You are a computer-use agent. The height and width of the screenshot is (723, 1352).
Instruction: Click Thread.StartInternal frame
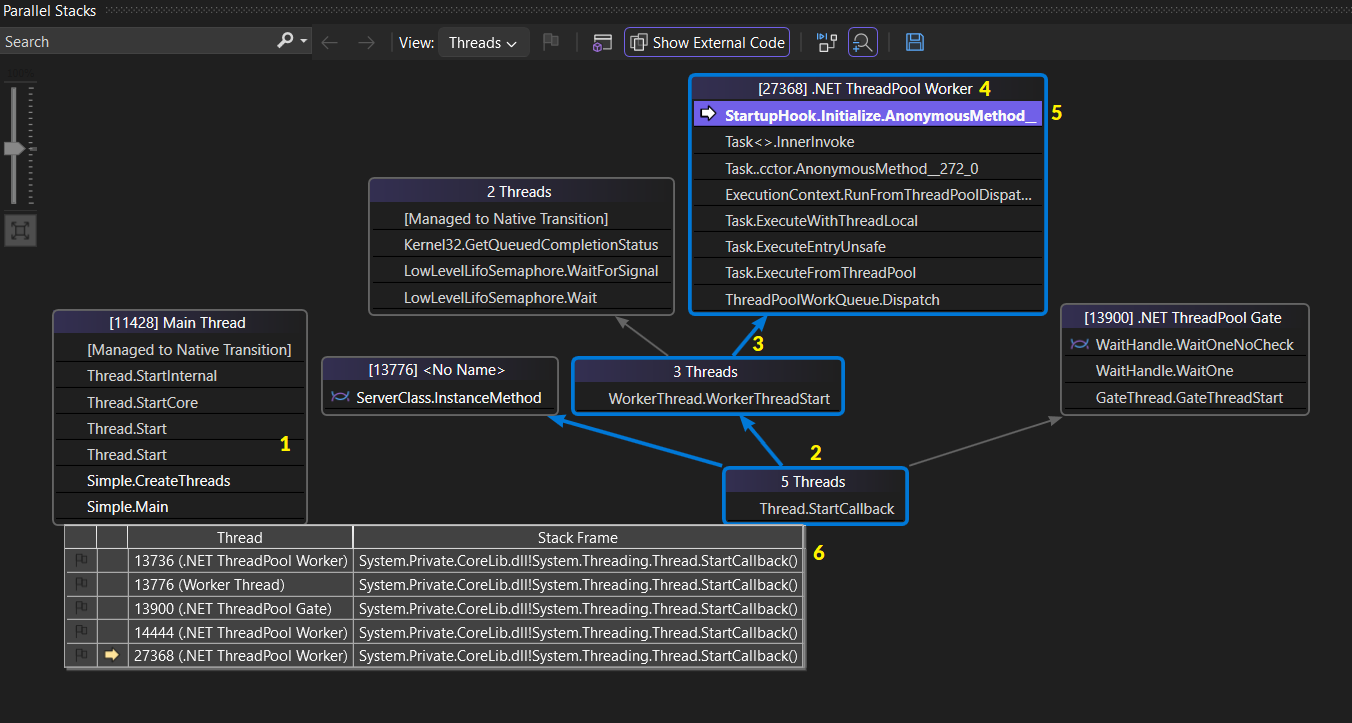coord(152,376)
